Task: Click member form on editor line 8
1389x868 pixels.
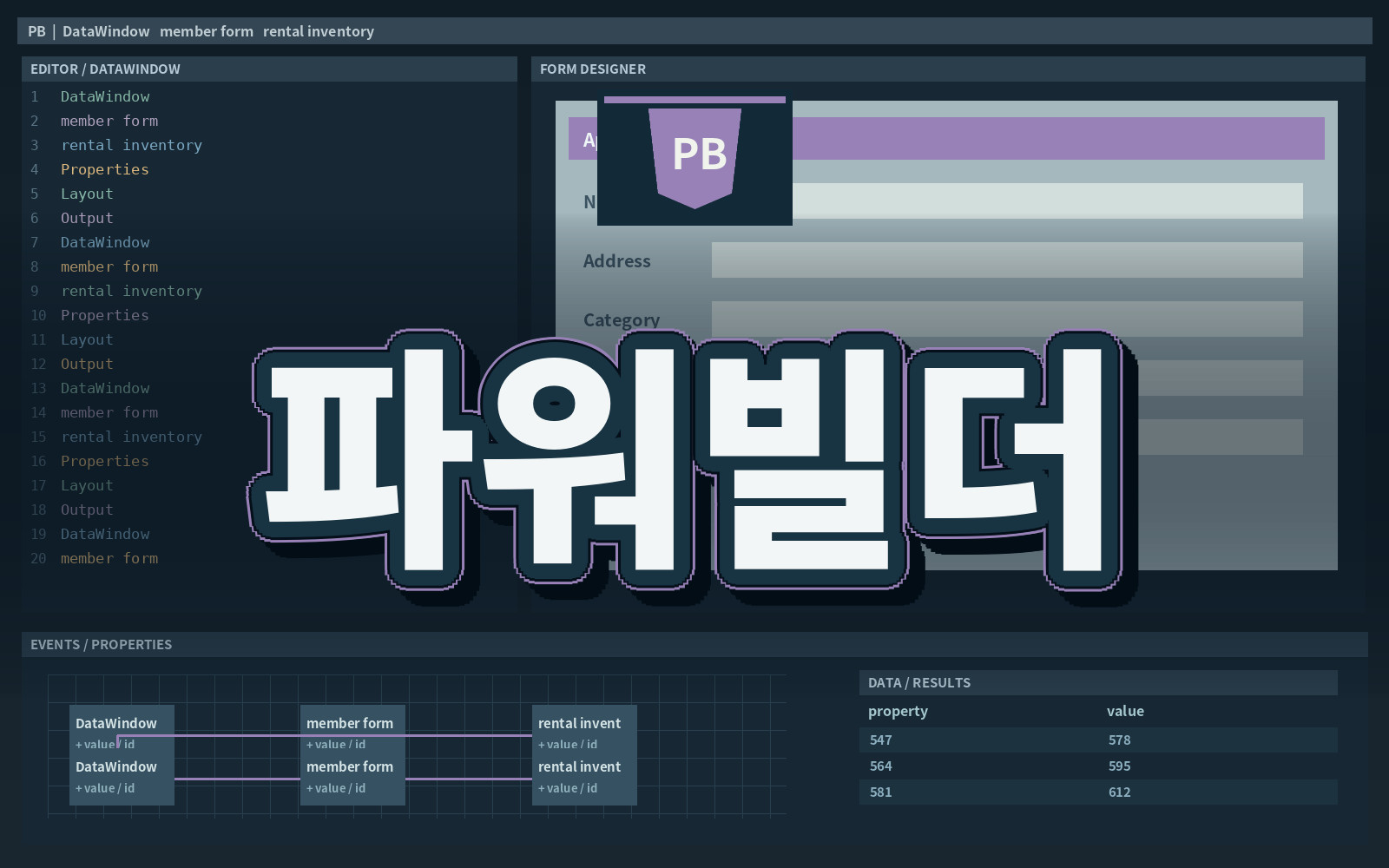Action: [109, 266]
